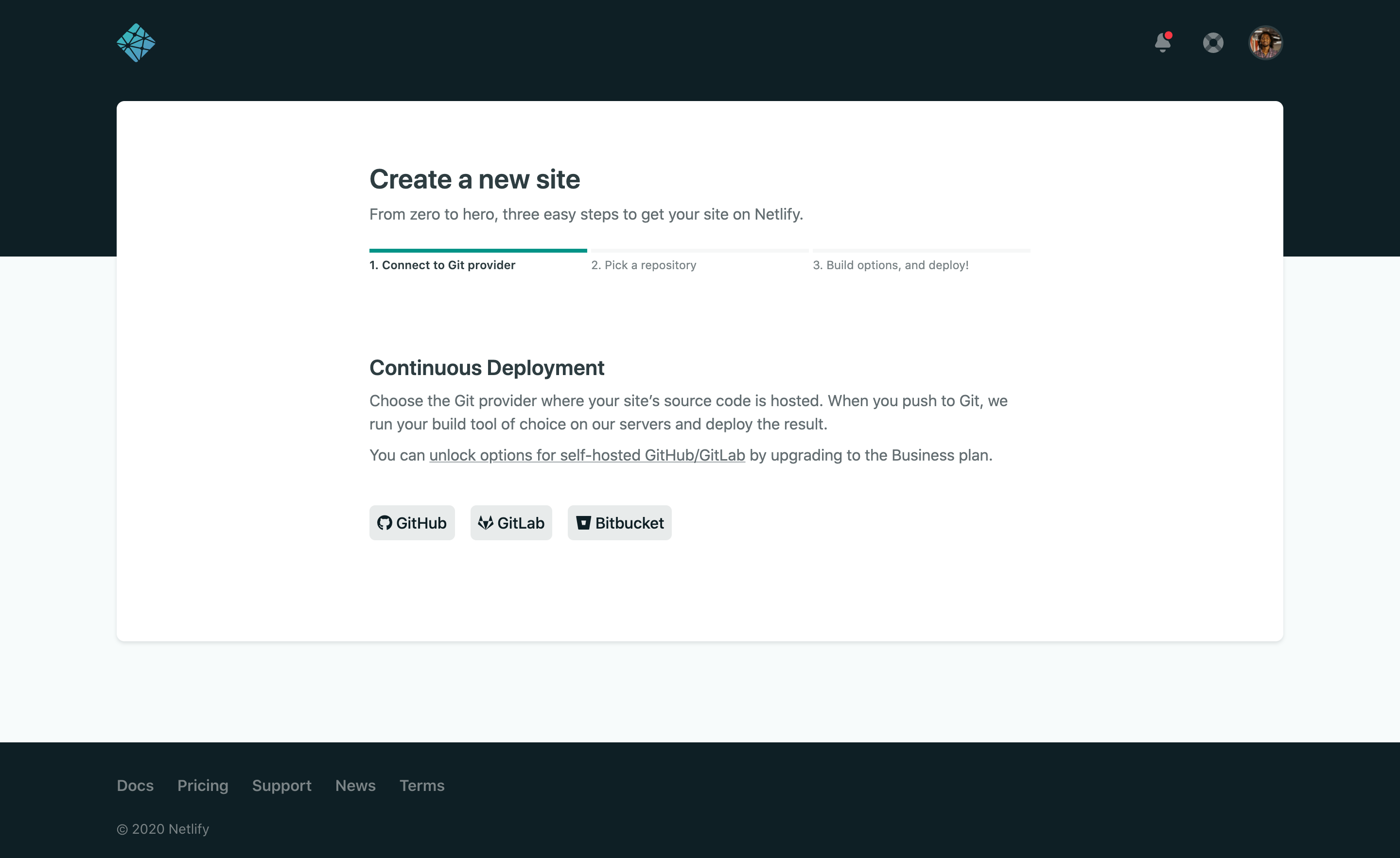Screen dimensions: 1400x858
Task: Select step 1 Connect to Git provider
Action: click(x=442, y=265)
